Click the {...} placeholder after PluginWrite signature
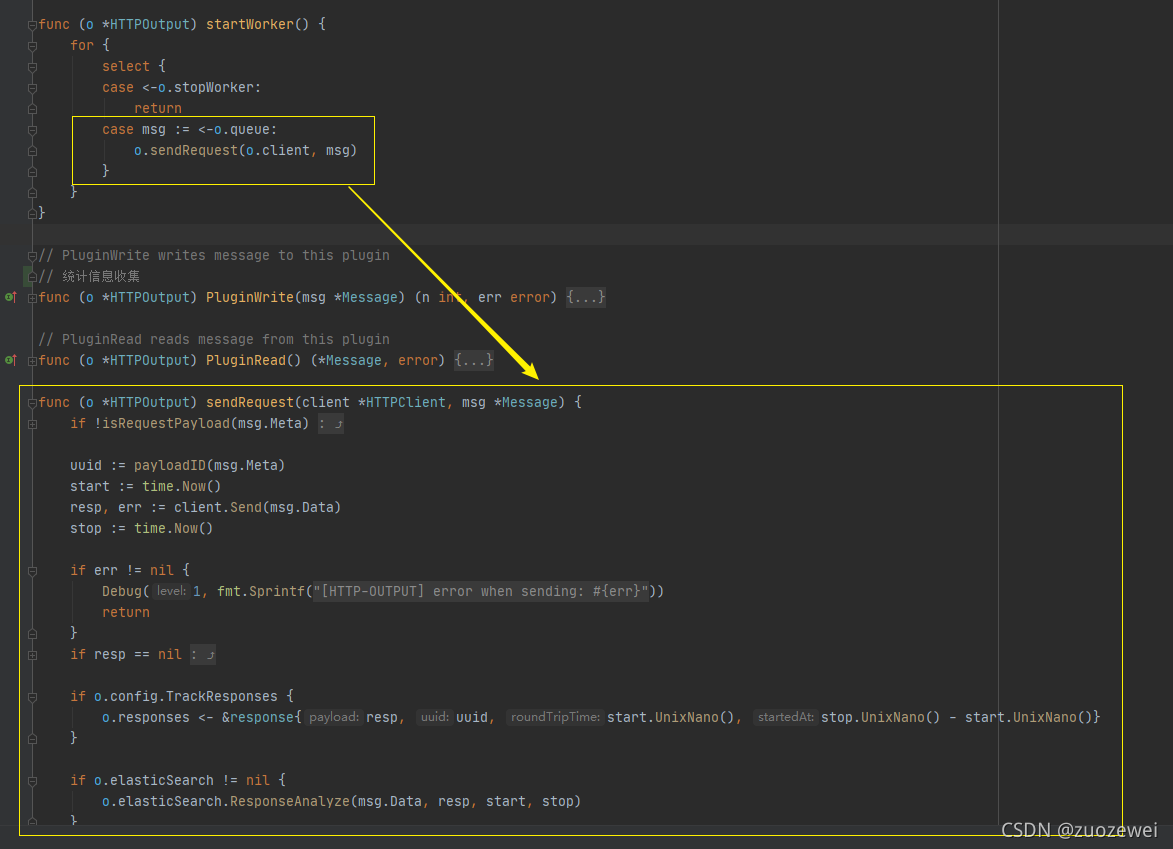 [x=585, y=297]
